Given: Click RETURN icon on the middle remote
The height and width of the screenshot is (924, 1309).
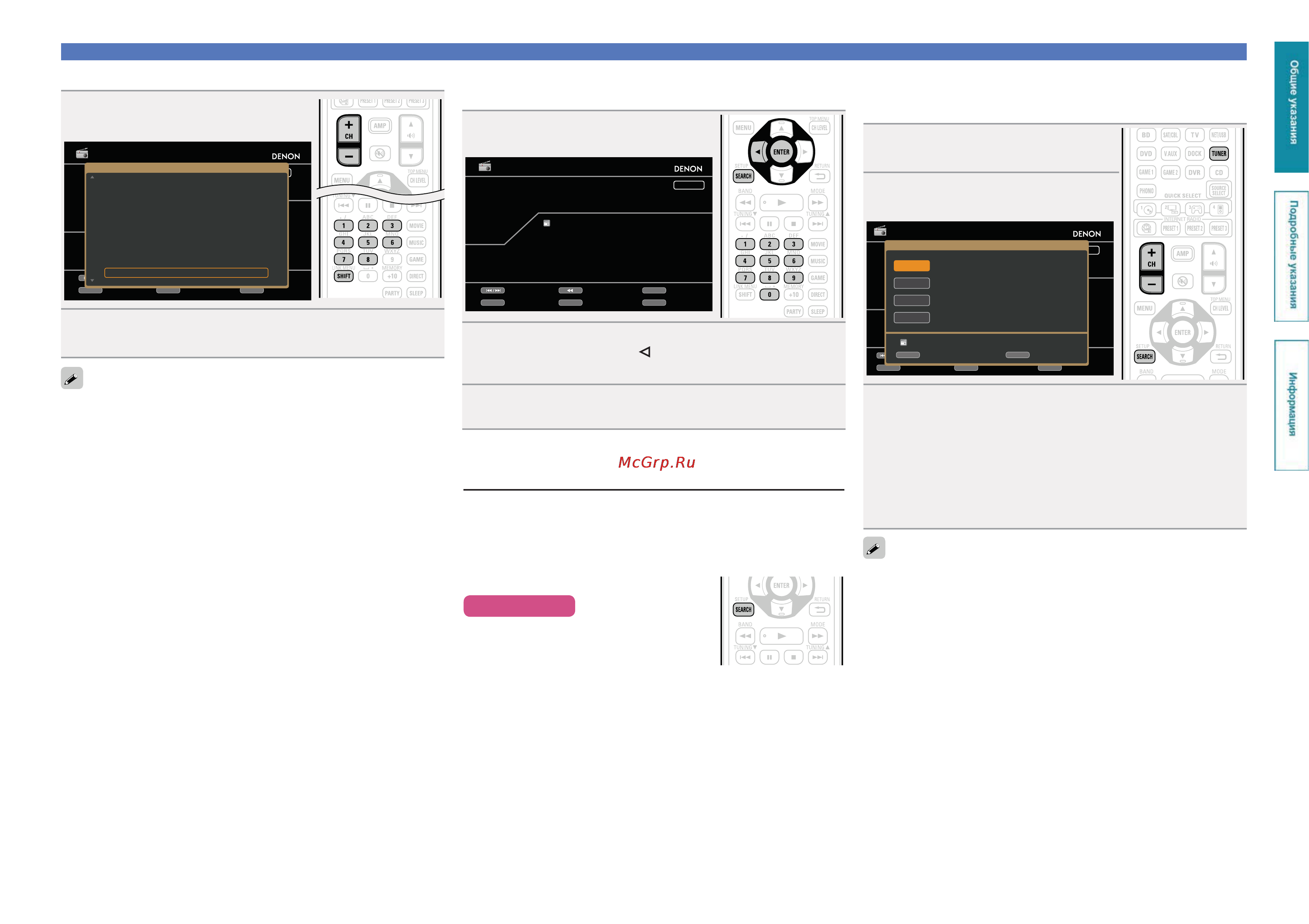Looking at the screenshot, I should click(820, 177).
